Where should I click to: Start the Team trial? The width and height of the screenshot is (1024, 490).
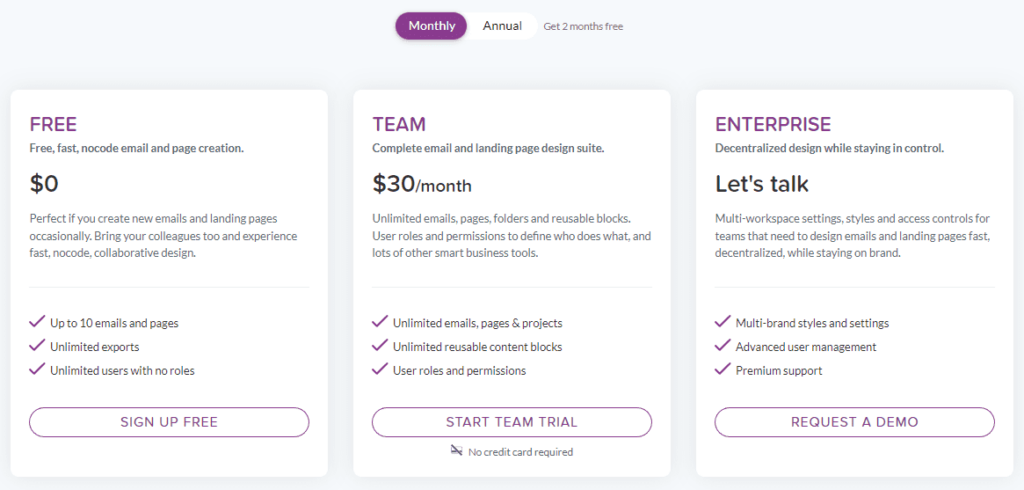[x=512, y=422]
